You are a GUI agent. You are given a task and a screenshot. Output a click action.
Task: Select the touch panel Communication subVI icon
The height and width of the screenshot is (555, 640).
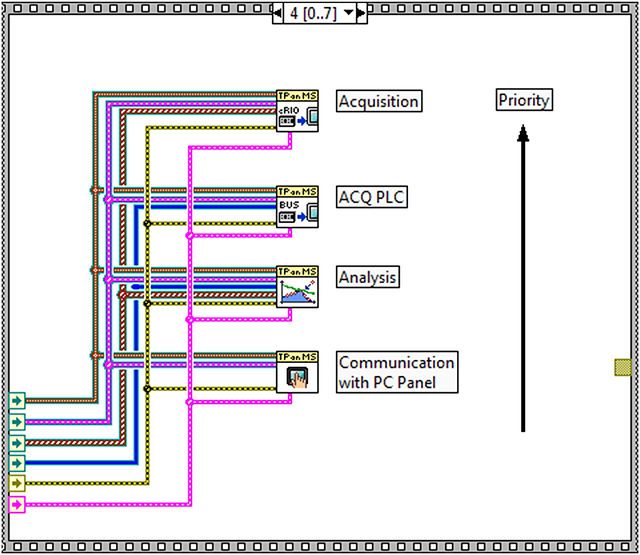(297, 372)
